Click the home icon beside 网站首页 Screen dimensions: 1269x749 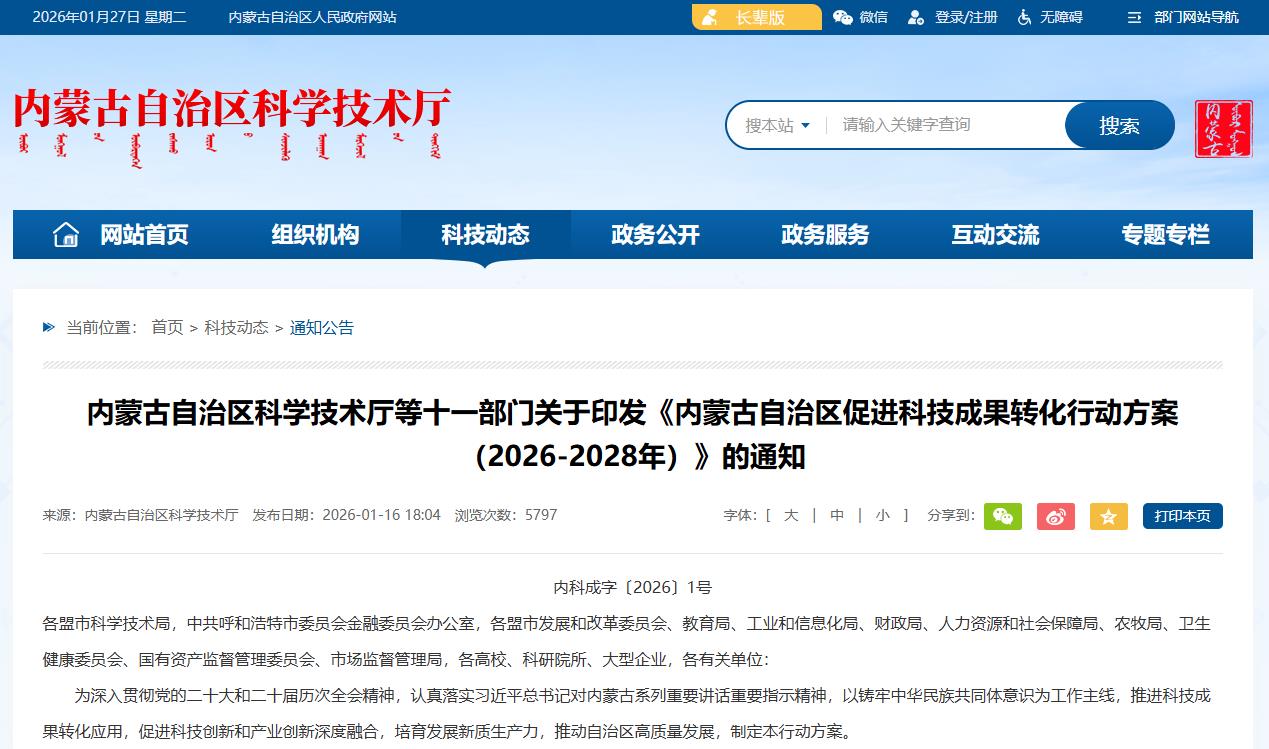pyautogui.click(x=66, y=235)
